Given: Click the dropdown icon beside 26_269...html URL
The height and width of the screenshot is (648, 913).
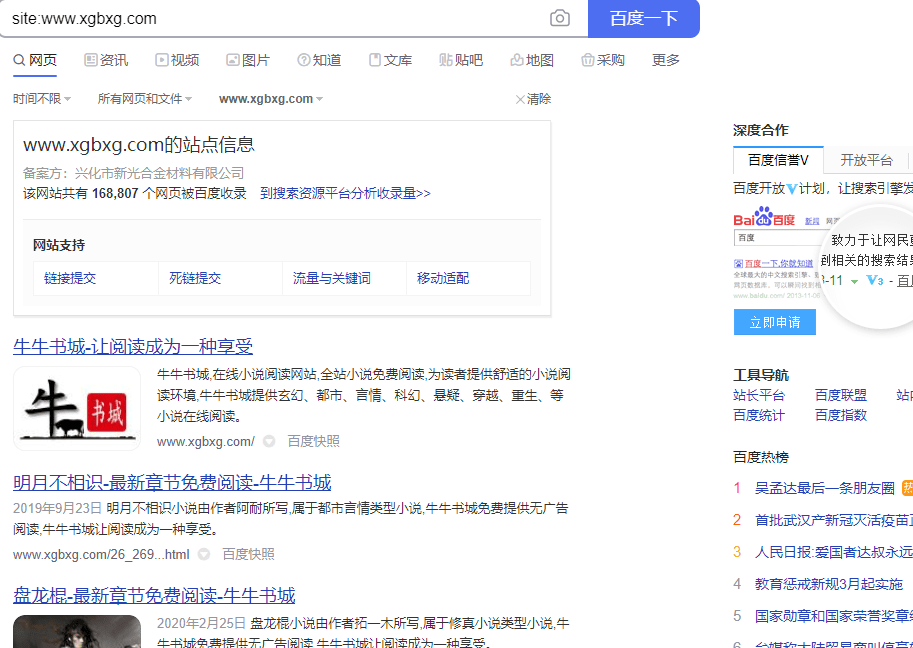Looking at the screenshot, I should (x=204, y=554).
